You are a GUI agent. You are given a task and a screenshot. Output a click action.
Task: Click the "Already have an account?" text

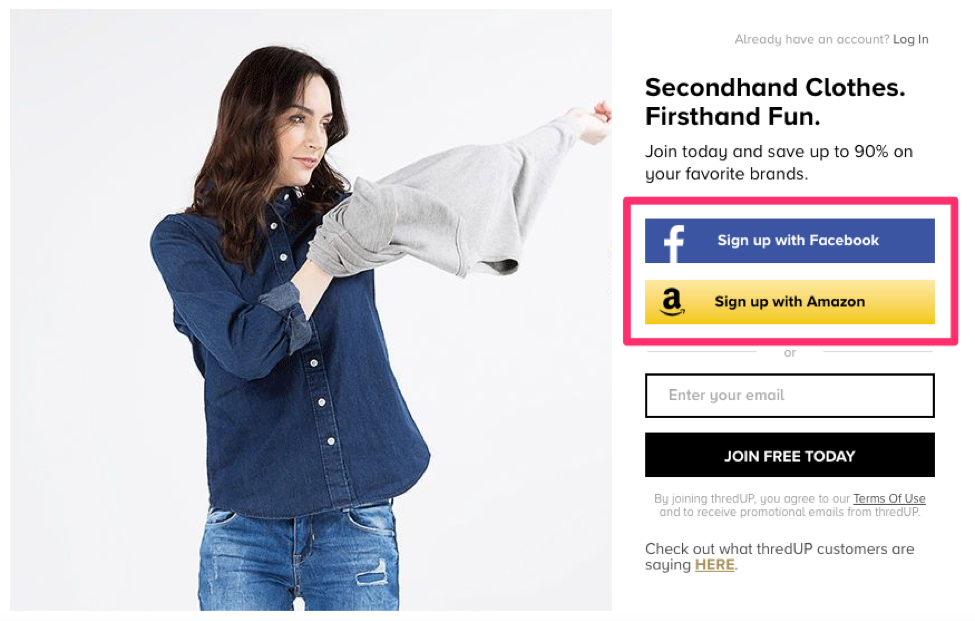[x=811, y=40]
